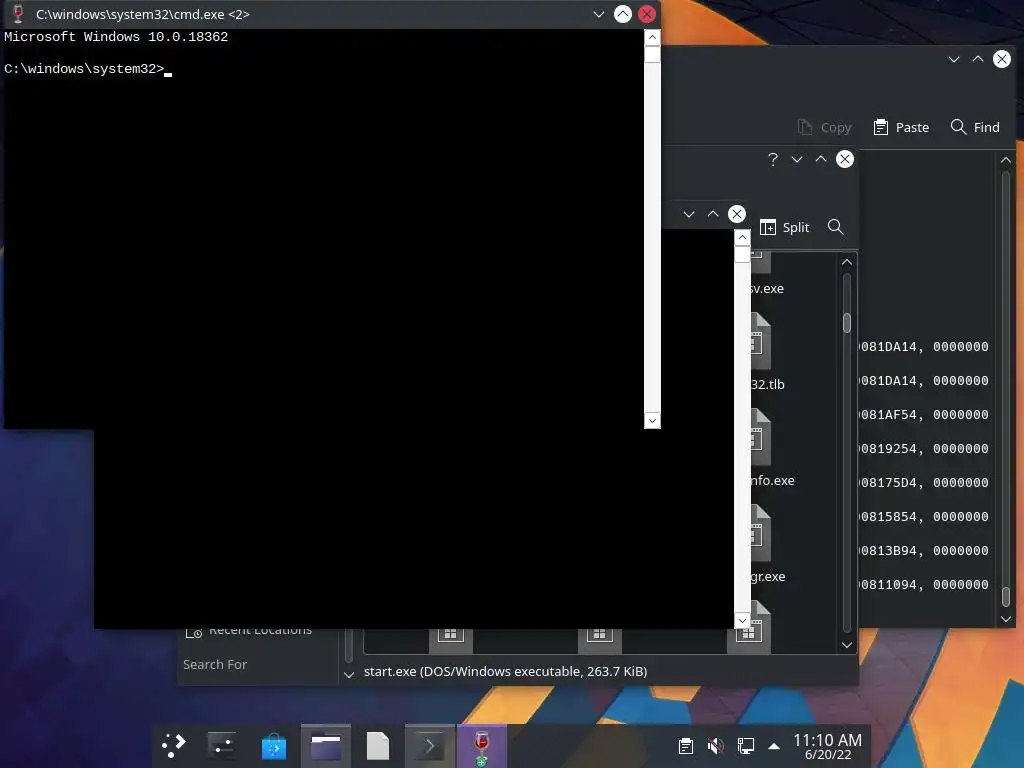Open clipboard tray icon

pyautogui.click(x=685, y=746)
